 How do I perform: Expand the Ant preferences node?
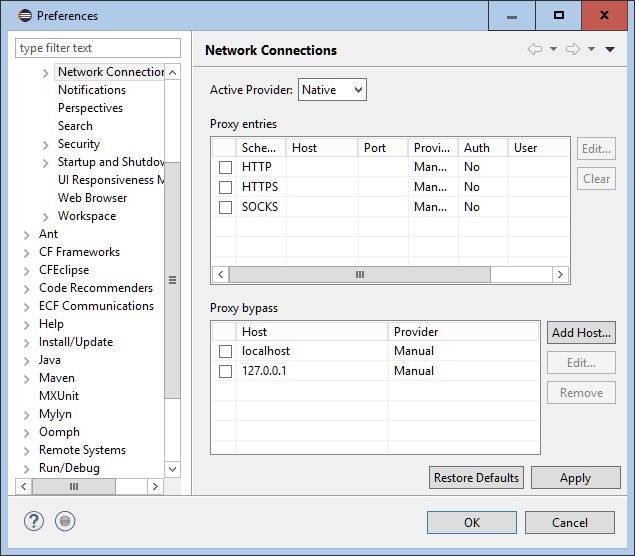27,235
